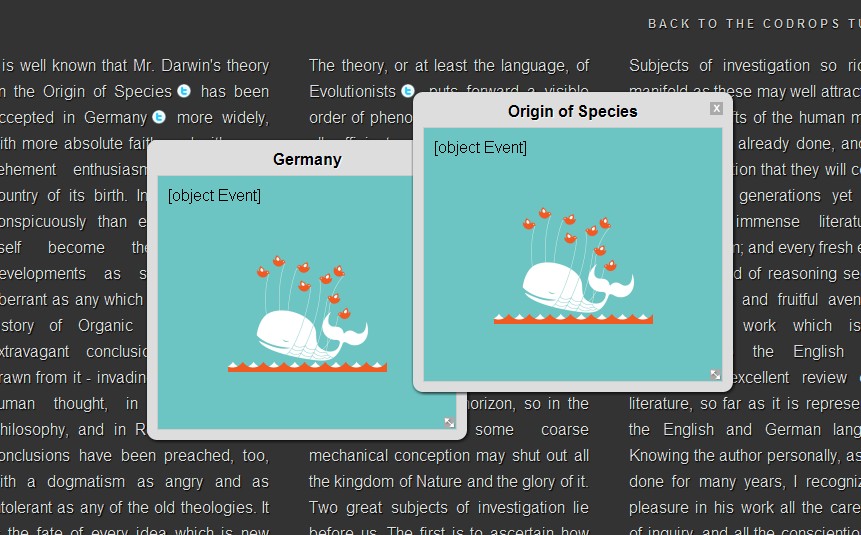The image size is (861, 535).
Task: Click the Twitter icon after 'Origin of Species'
Action: point(184,91)
